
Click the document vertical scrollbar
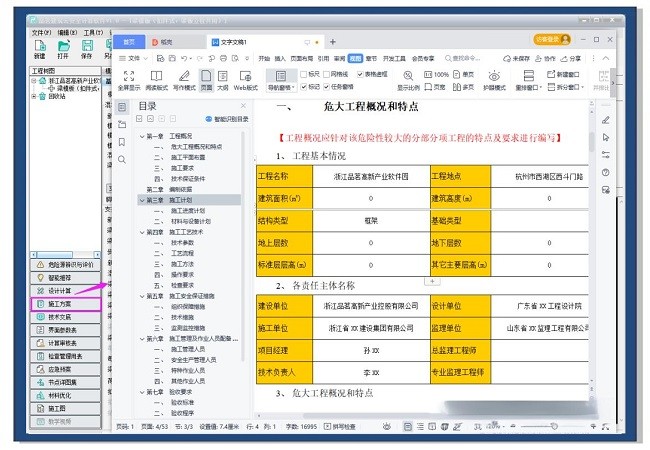(x=592, y=142)
